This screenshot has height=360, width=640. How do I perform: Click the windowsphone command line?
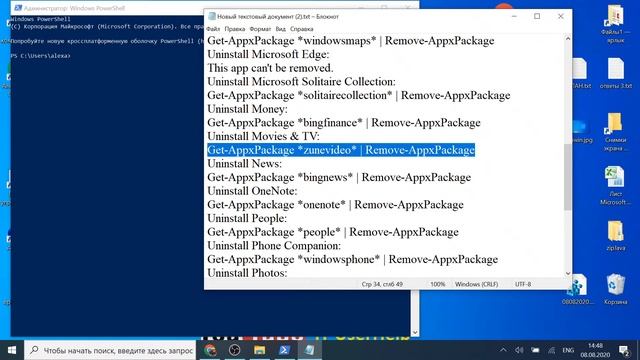(x=352, y=259)
